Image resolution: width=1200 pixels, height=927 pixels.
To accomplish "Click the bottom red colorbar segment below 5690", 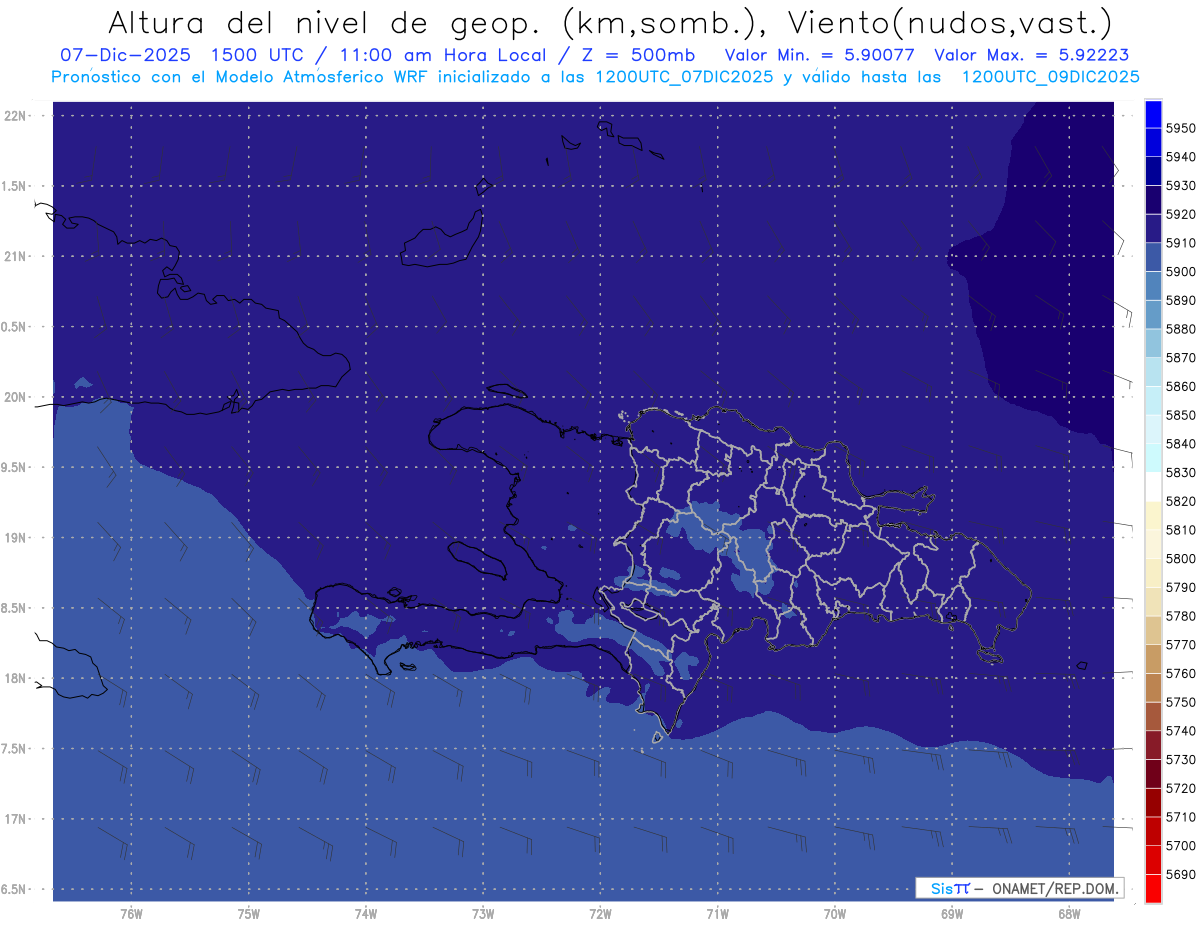I will [x=1153, y=888].
